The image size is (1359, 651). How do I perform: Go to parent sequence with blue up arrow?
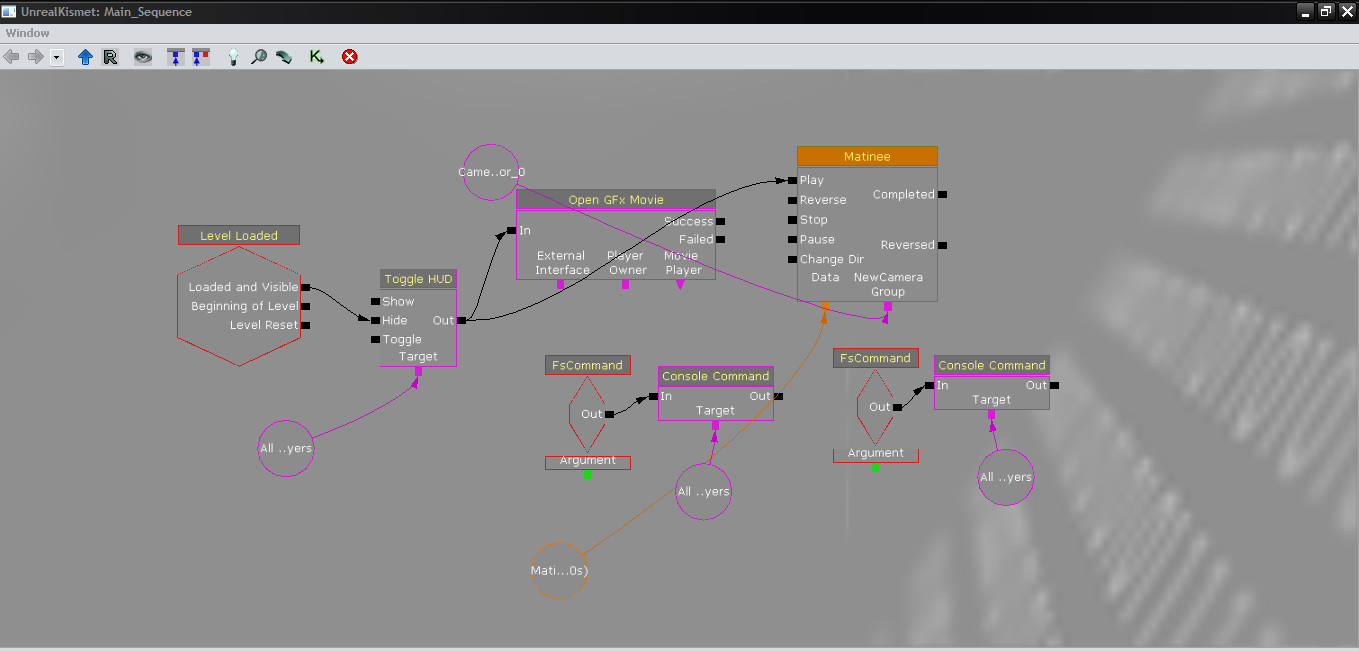tap(85, 57)
